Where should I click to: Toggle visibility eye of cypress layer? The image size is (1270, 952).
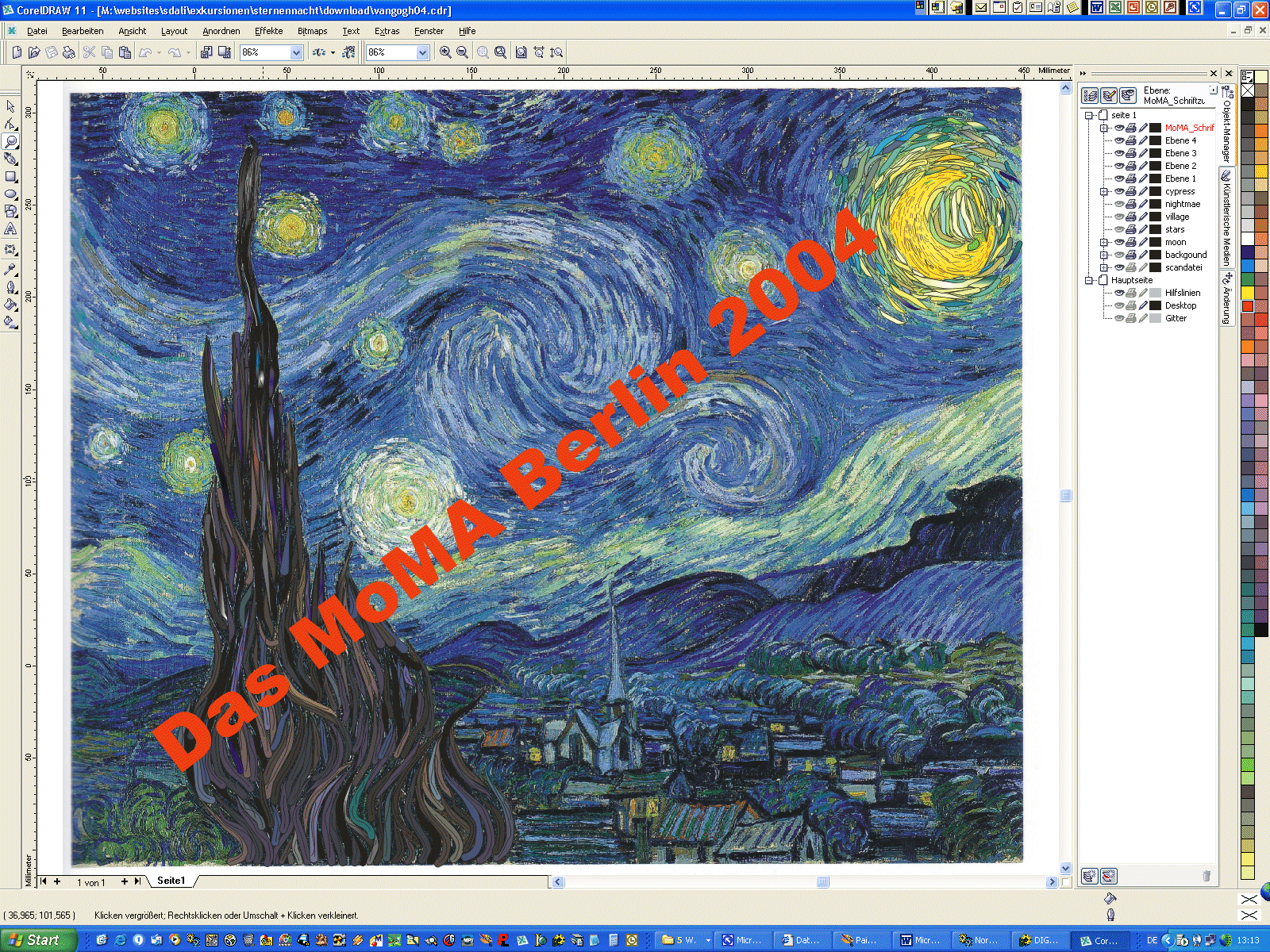(1119, 191)
